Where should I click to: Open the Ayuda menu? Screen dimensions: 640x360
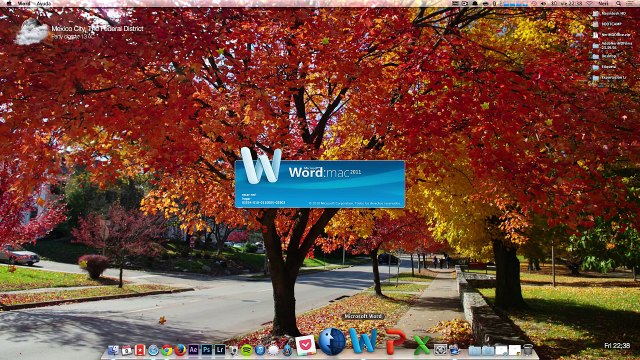click(x=44, y=3)
